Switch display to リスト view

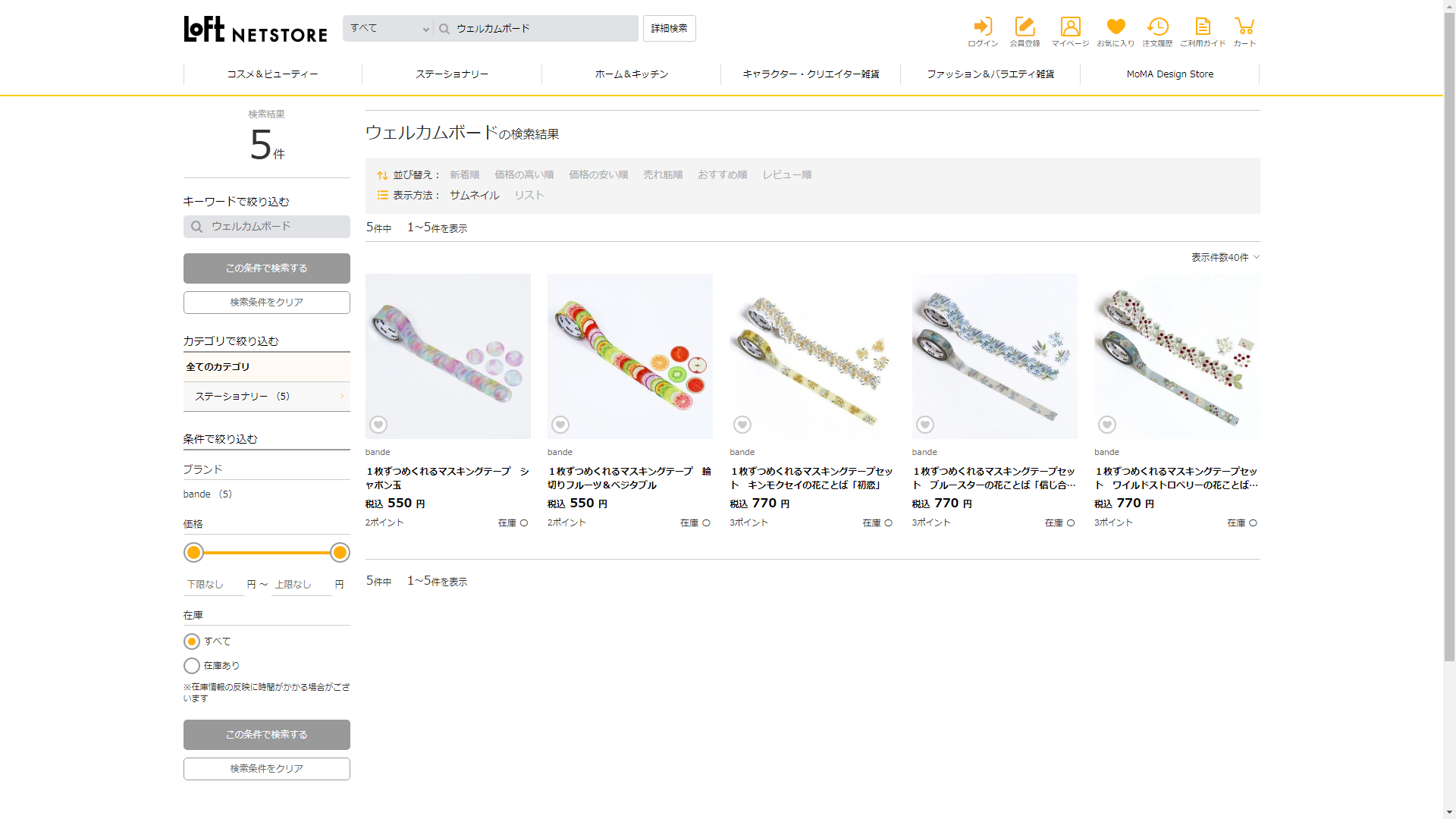(x=529, y=195)
